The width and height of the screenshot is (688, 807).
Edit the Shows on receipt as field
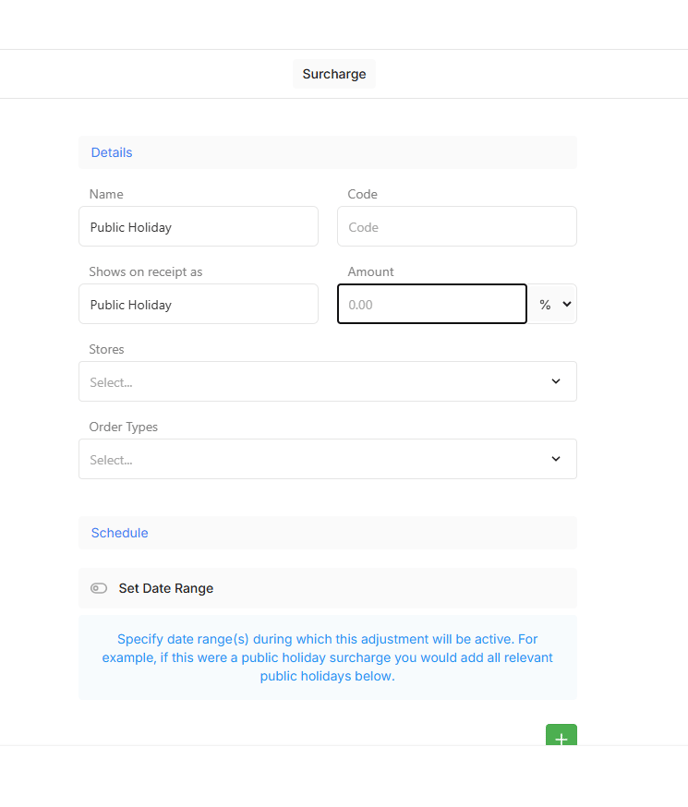[x=198, y=304]
